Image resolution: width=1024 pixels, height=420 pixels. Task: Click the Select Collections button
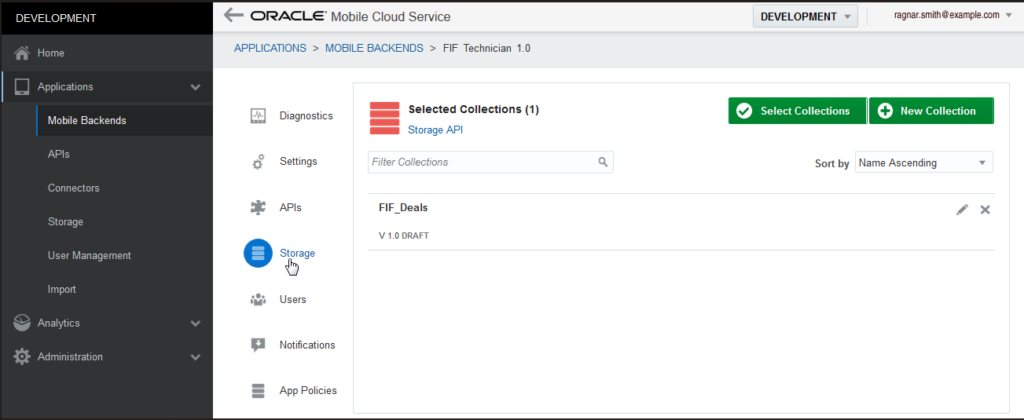click(797, 111)
